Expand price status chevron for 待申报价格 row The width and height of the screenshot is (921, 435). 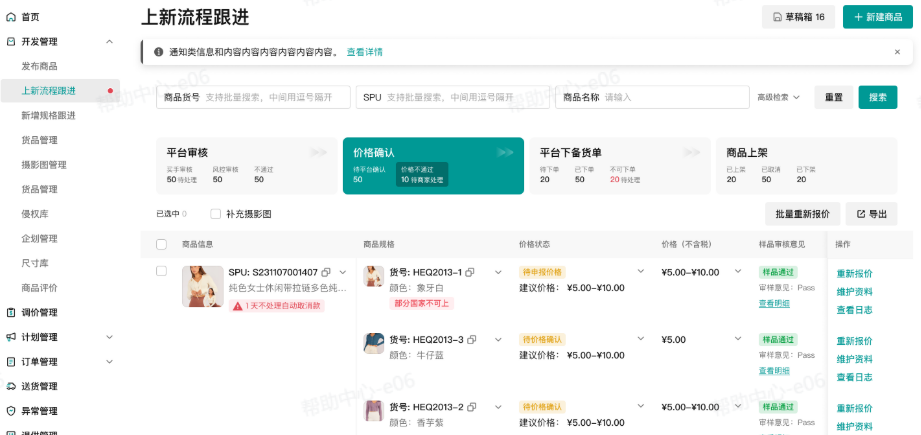coord(641,272)
